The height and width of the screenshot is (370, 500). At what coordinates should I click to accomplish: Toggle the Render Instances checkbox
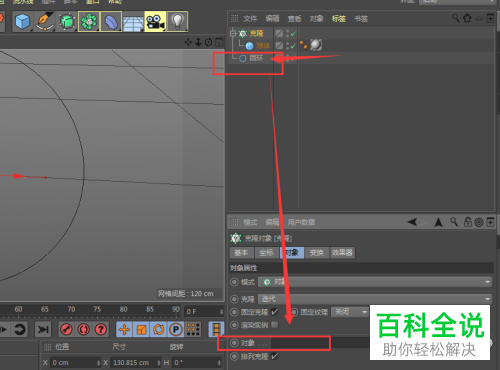coord(274,325)
